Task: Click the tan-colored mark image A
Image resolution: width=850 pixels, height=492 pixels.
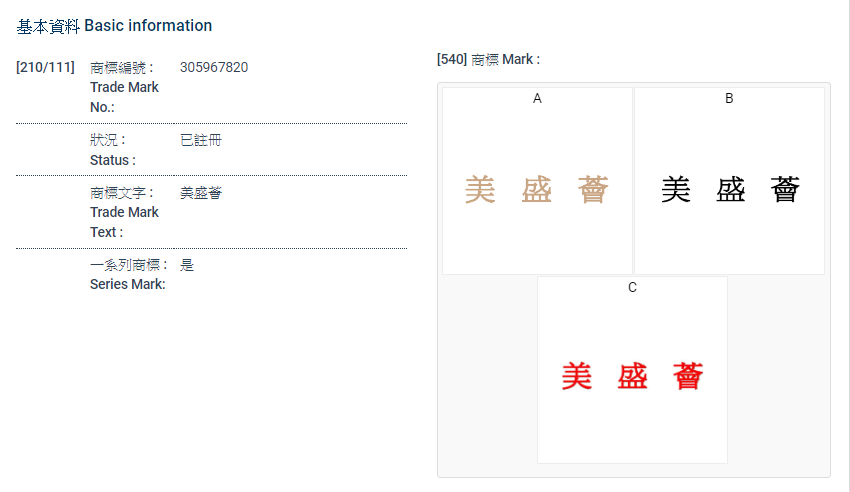Action: [x=537, y=190]
